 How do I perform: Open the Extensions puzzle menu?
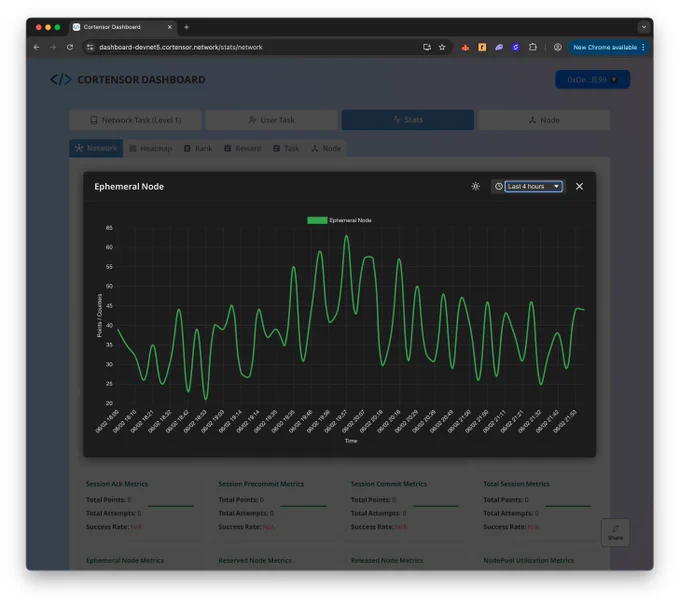533,47
